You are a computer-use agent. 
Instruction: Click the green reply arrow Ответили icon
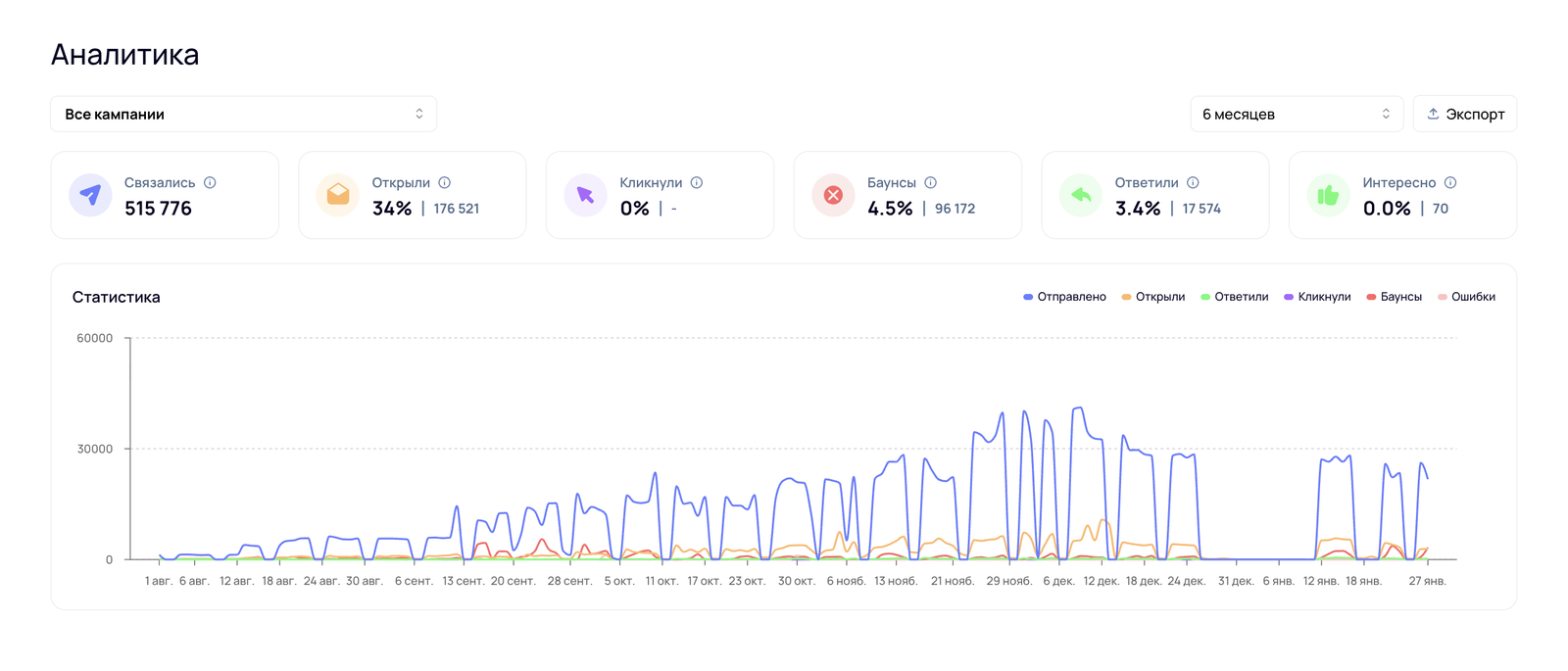click(1081, 195)
